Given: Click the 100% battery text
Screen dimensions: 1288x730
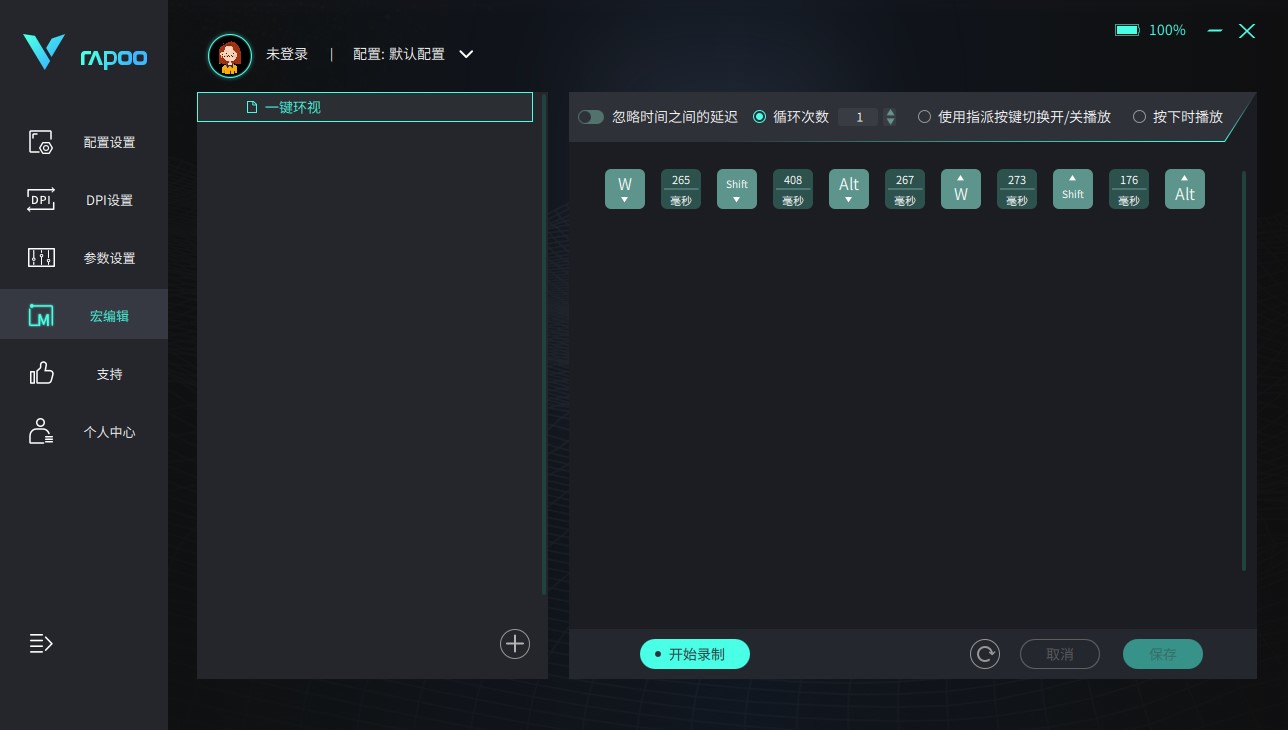Looking at the screenshot, I should point(1167,30).
